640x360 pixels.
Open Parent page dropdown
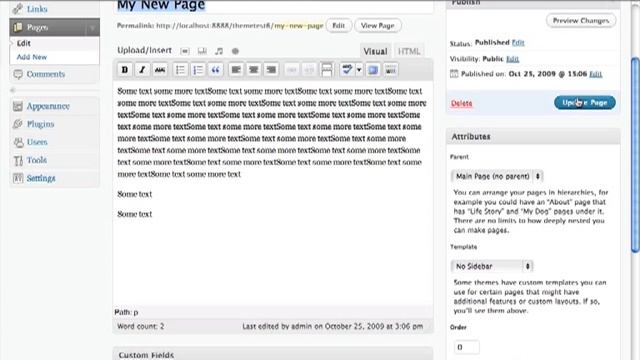(497, 176)
